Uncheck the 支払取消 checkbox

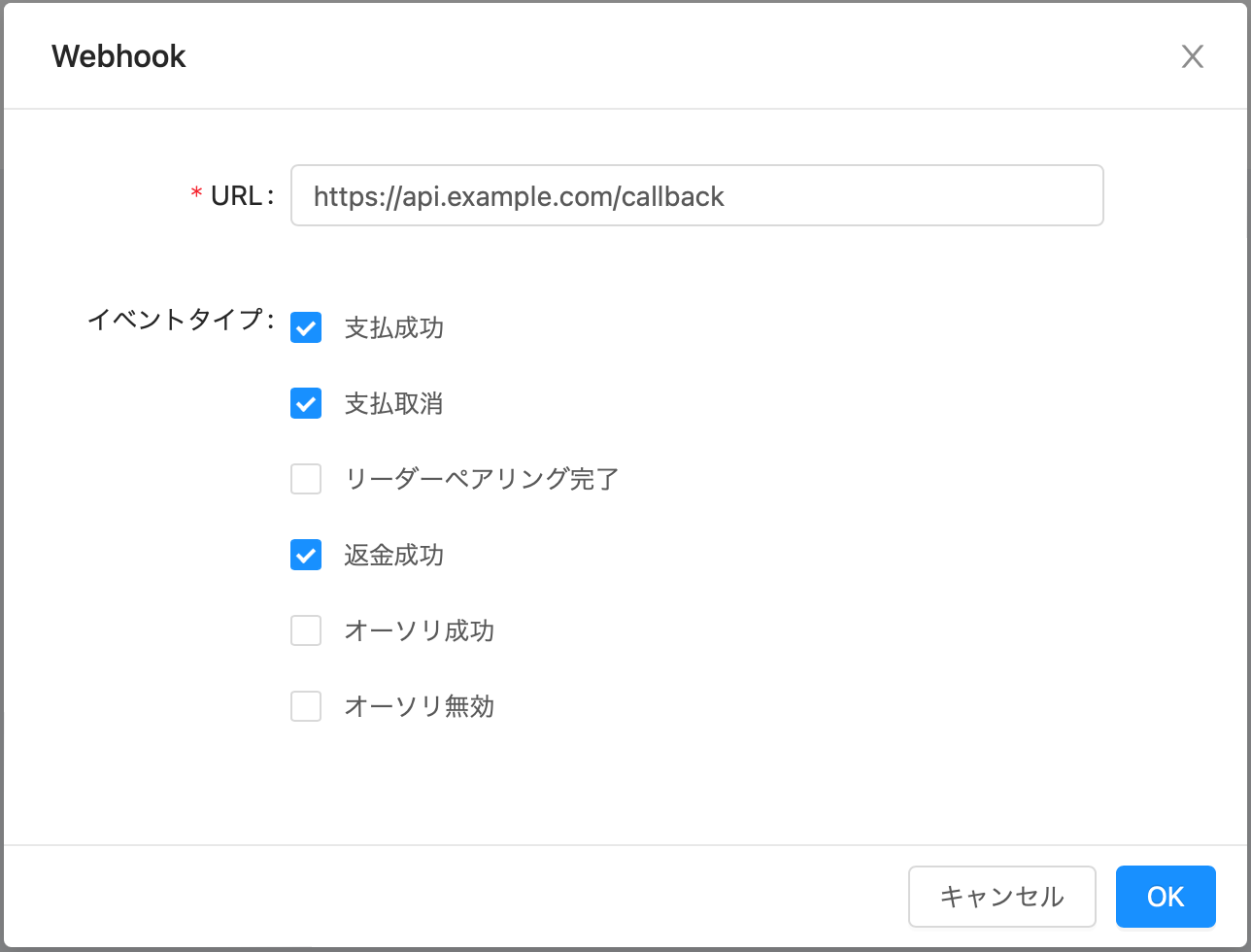coord(306,403)
